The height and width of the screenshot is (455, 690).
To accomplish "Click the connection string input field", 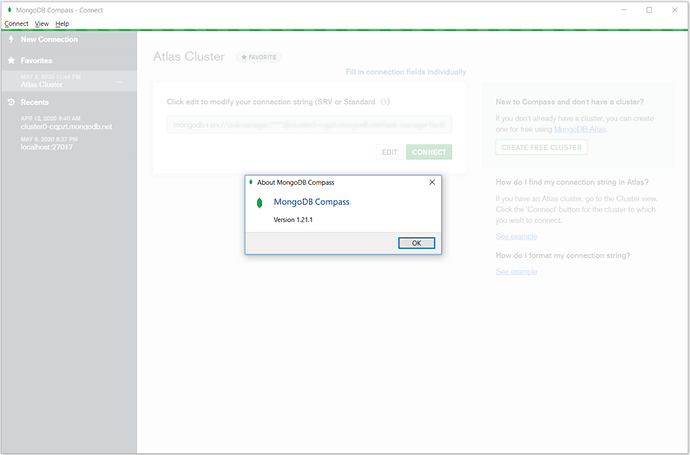I will point(309,125).
